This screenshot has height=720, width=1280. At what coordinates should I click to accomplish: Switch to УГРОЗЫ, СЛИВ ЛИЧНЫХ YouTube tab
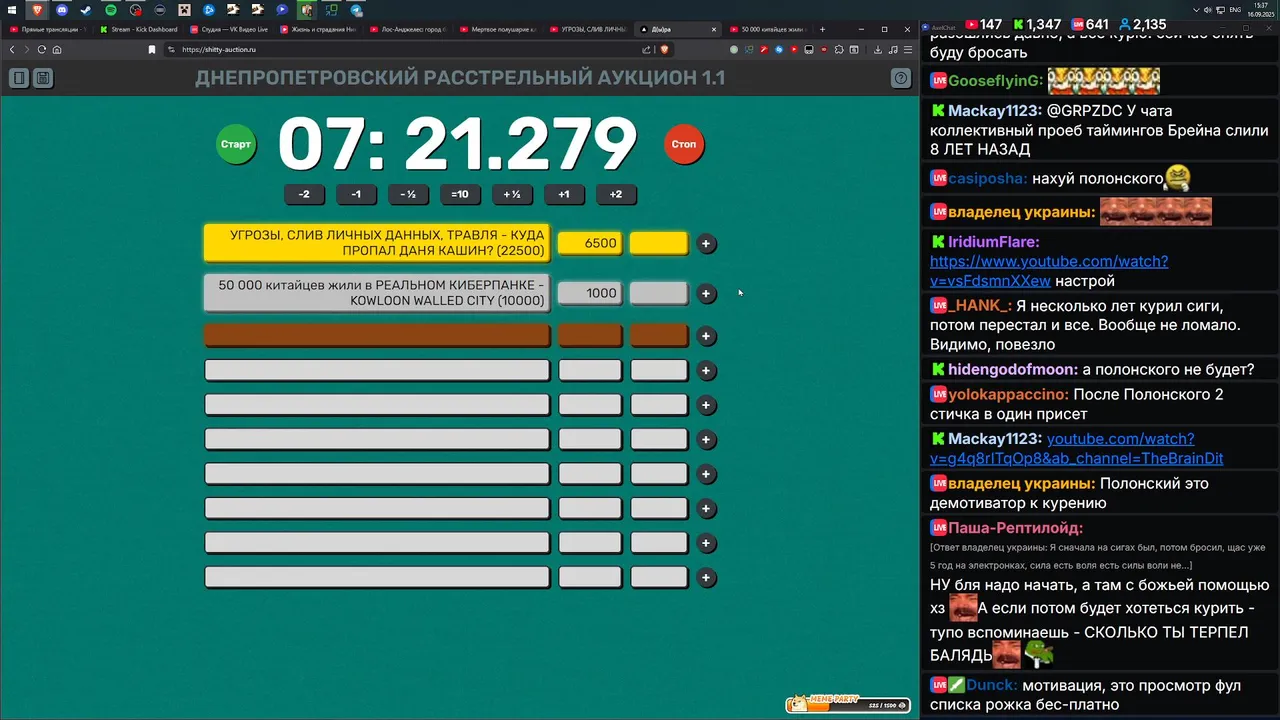pyautogui.click(x=589, y=29)
